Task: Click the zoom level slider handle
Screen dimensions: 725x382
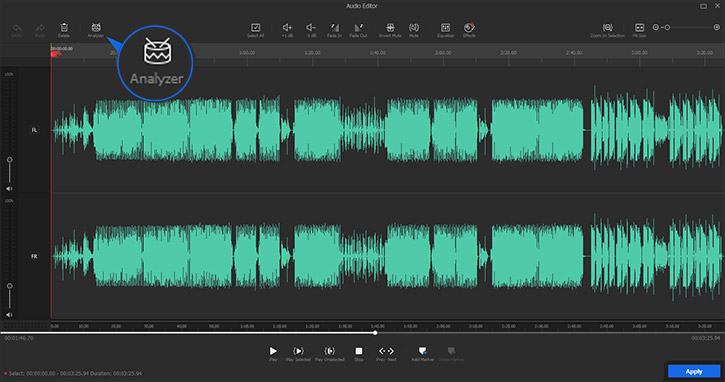Action: pyautogui.click(x=667, y=27)
